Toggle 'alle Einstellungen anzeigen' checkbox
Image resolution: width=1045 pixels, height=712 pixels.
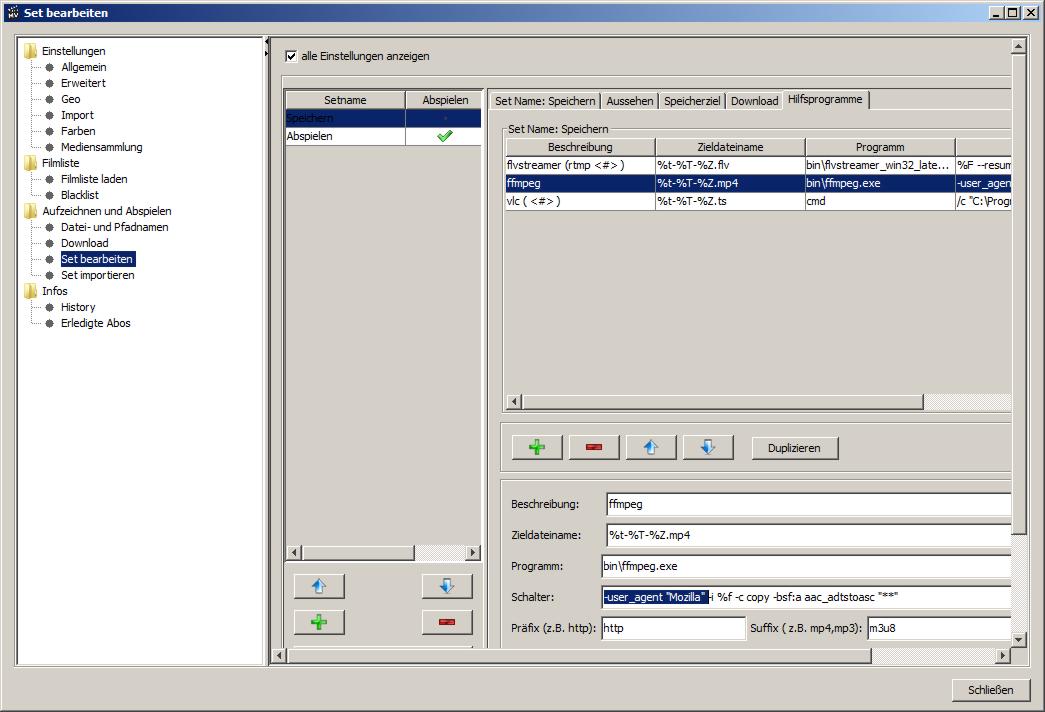pyautogui.click(x=292, y=56)
